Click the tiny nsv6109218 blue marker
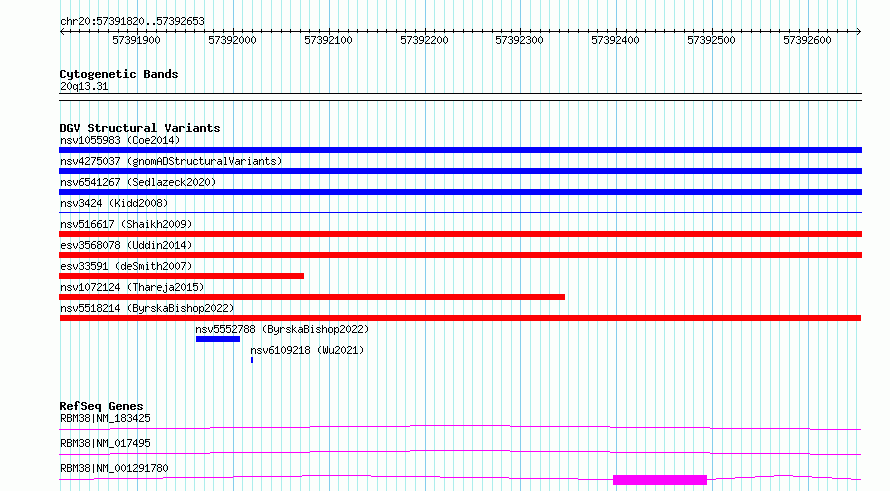This screenshot has width=890, height=491. click(x=251, y=360)
